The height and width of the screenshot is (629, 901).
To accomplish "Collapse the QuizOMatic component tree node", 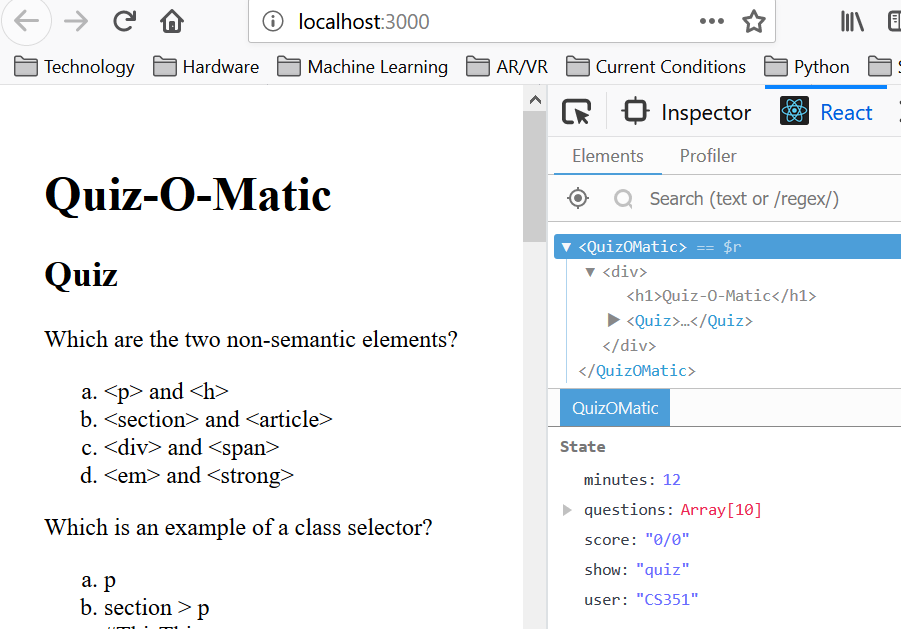I will [566, 247].
